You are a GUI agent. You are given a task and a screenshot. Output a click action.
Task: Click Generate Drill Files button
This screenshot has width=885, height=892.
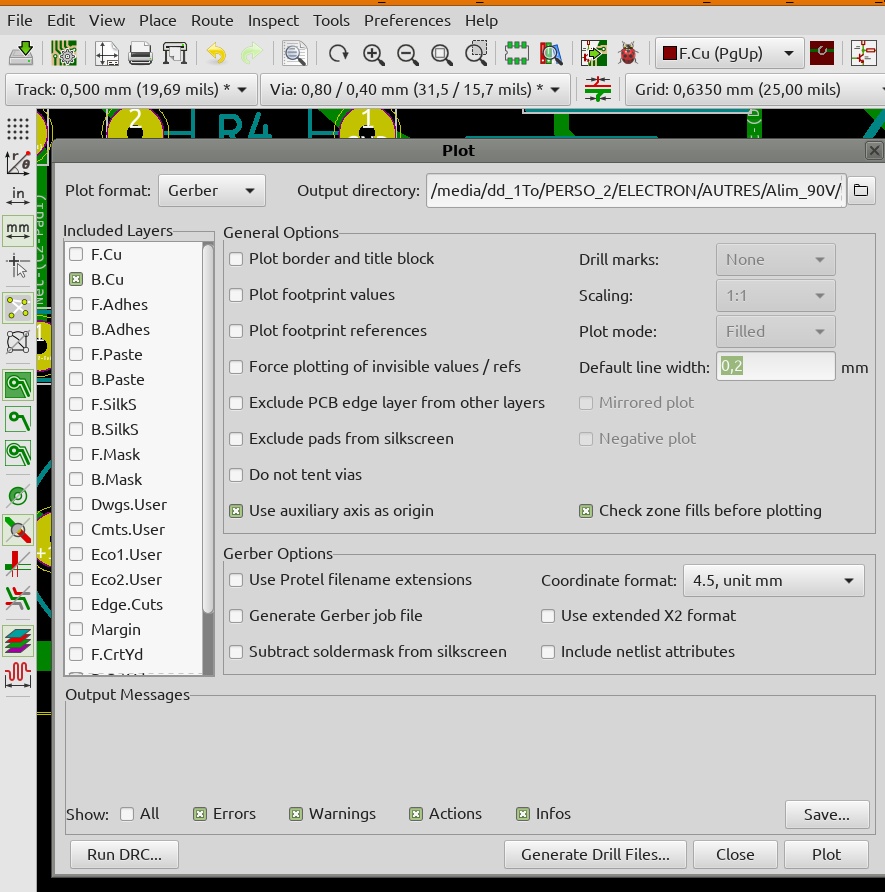pyautogui.click(x=595, y=854)
